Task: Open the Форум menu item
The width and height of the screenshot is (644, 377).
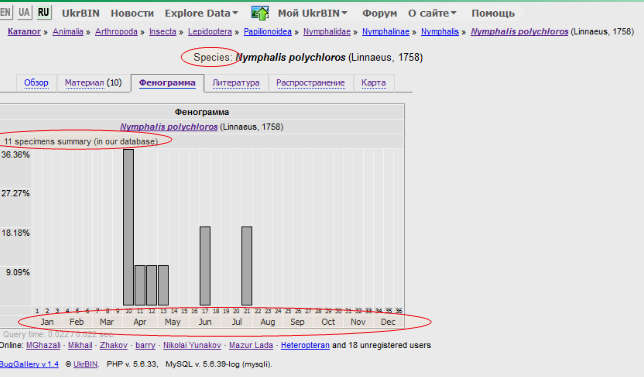Action: (x=380, y=13)
